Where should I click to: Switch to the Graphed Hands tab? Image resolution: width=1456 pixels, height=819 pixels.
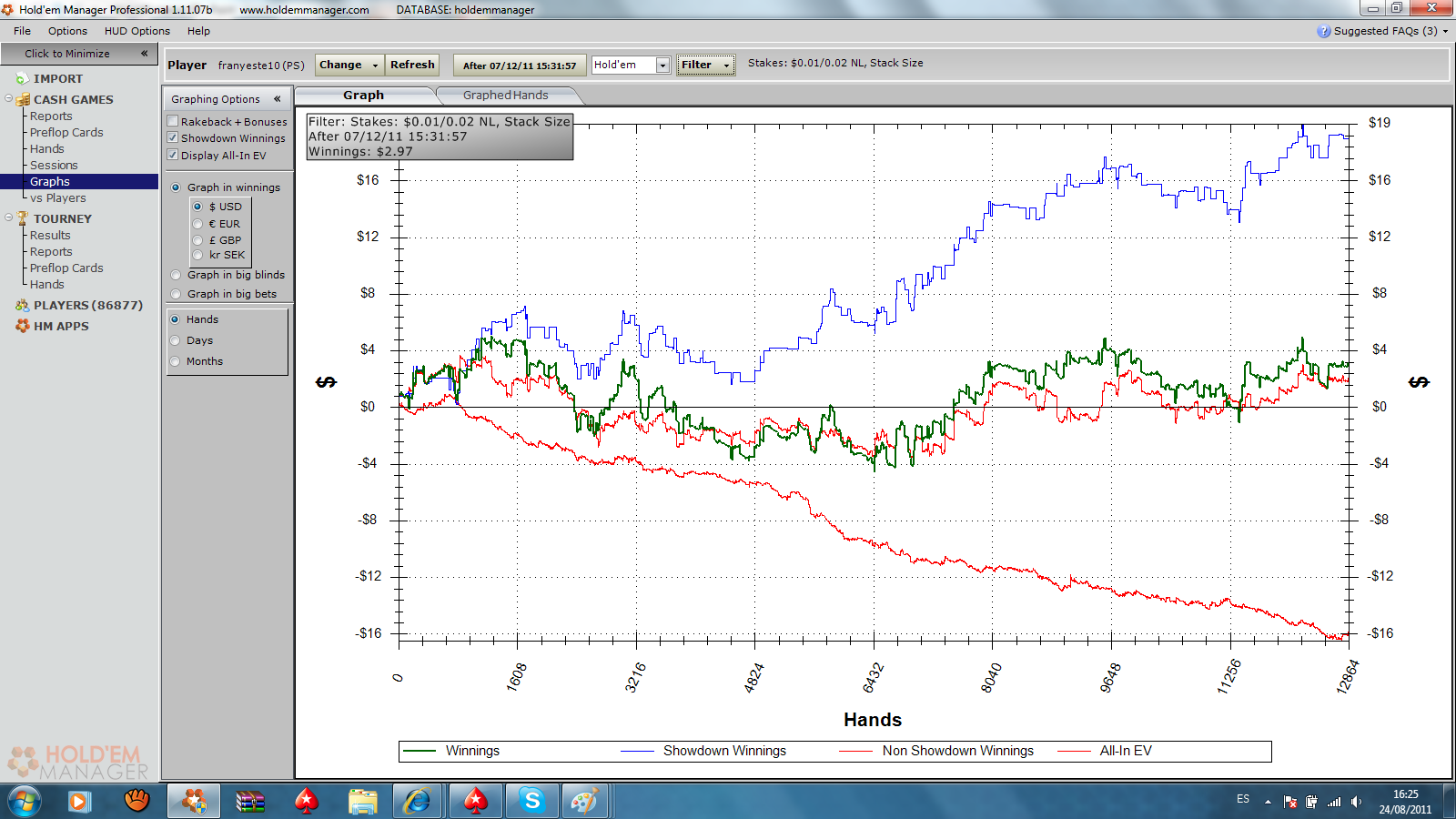tap(505, 95)
